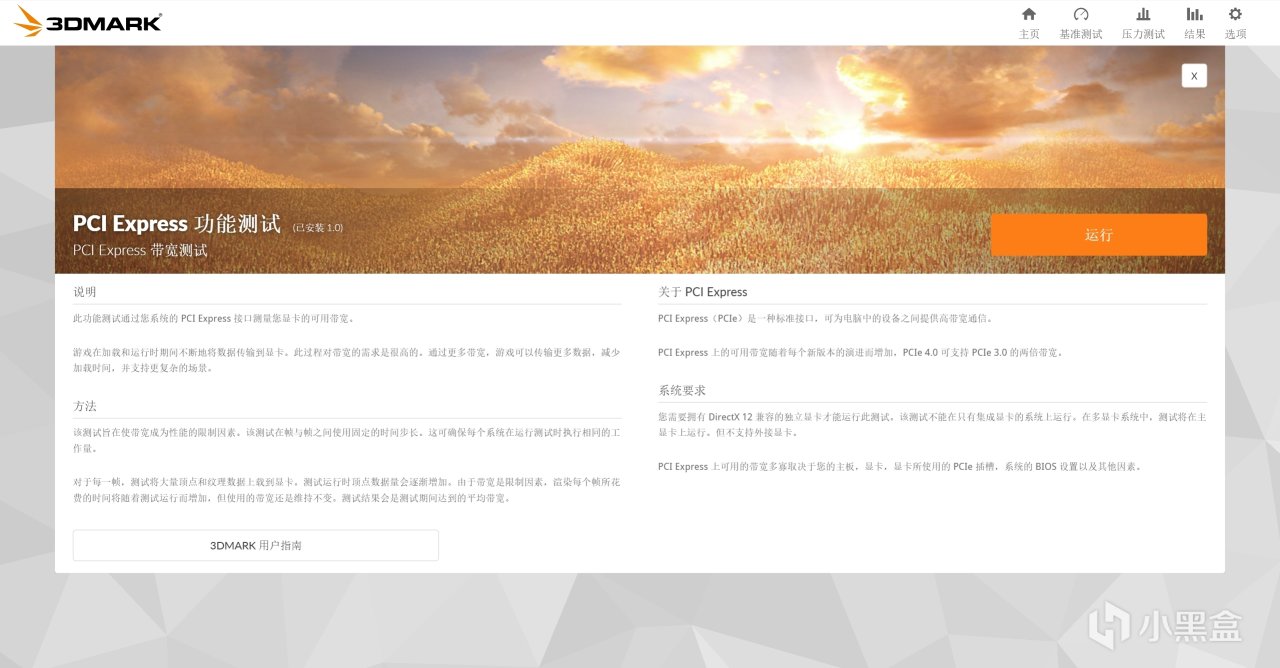Open the 基准测试 benchmark gauge icon

click(x=1081, y=14)
